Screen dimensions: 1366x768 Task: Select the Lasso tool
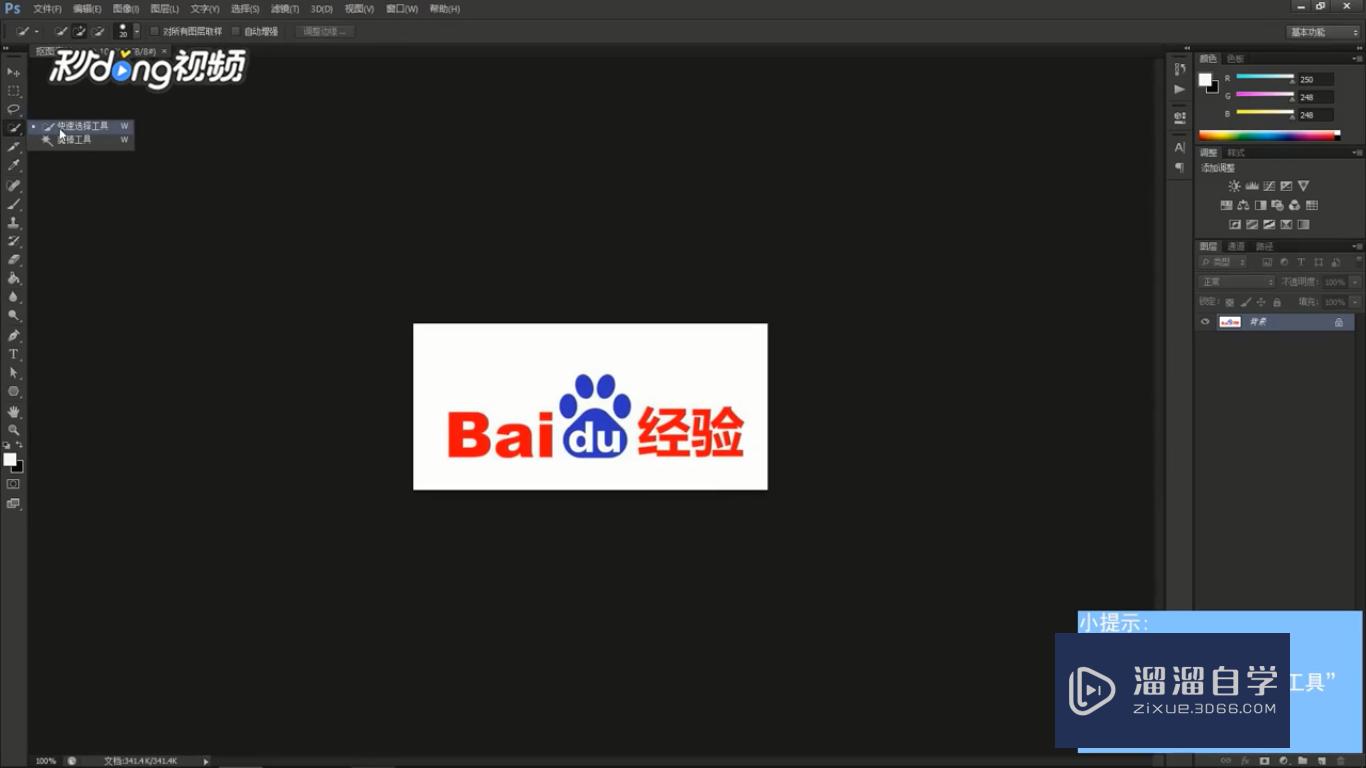point(13,109)
